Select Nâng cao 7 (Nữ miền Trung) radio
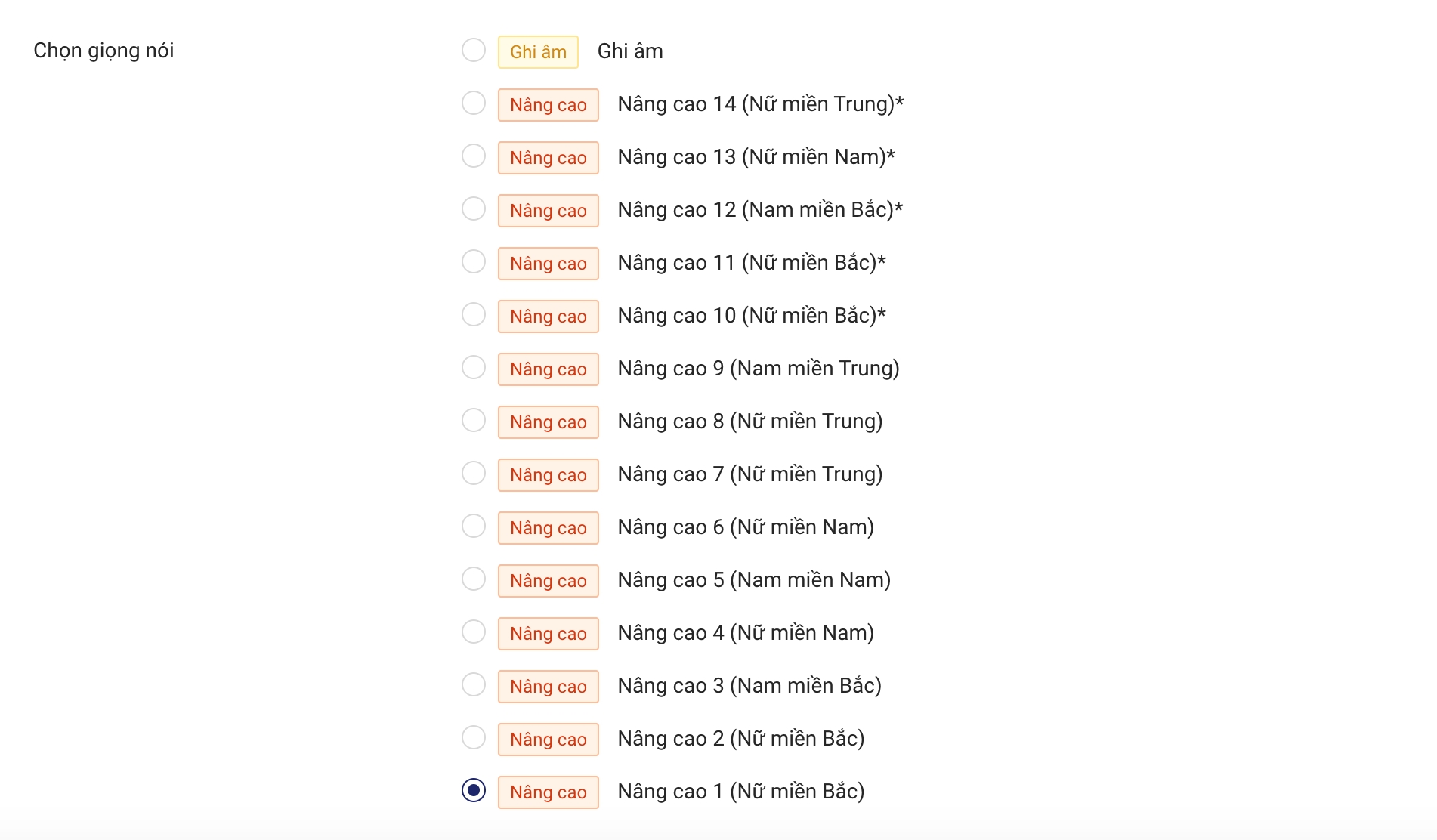Viewport: 1437px width, 840px height. pyautogui.click(x=474, y=474)
